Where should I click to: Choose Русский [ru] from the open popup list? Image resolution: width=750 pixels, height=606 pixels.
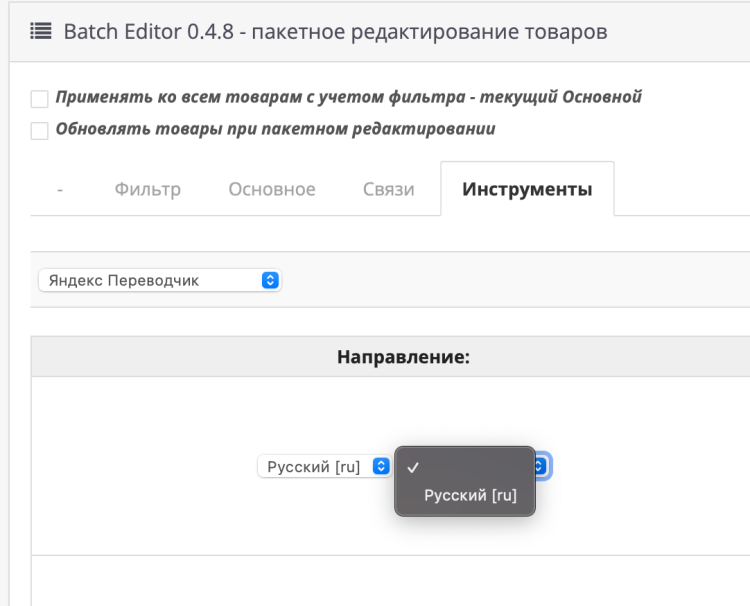[x=470, y=495]
